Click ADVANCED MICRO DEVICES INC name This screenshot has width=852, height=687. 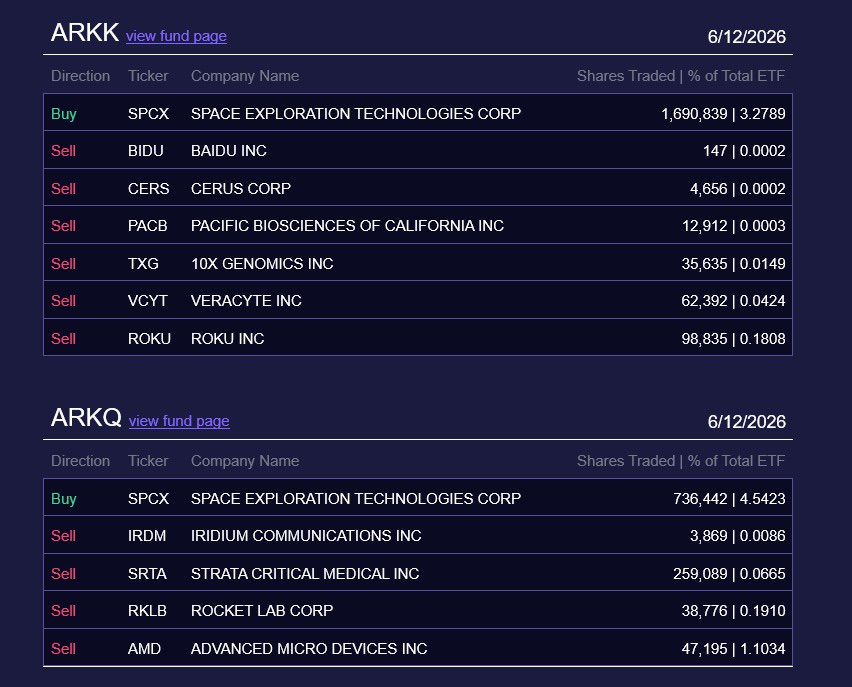tap(309, 648)
